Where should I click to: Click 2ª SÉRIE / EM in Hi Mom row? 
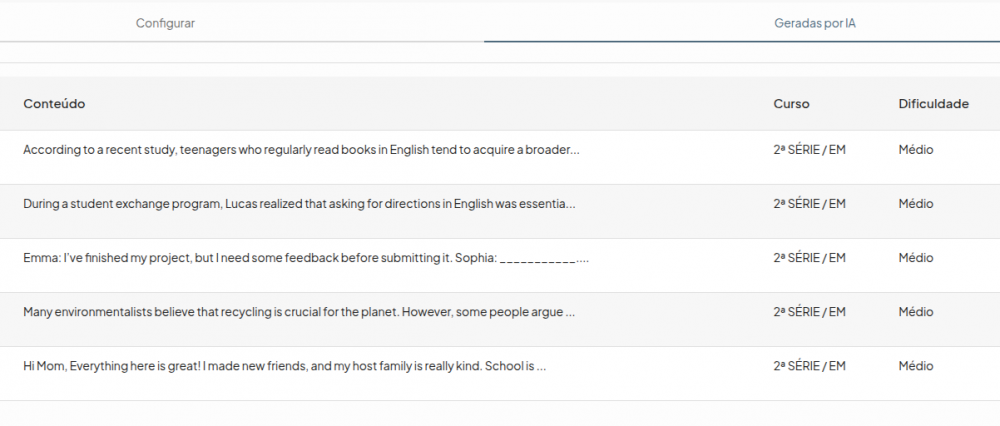tap(809, 366)
